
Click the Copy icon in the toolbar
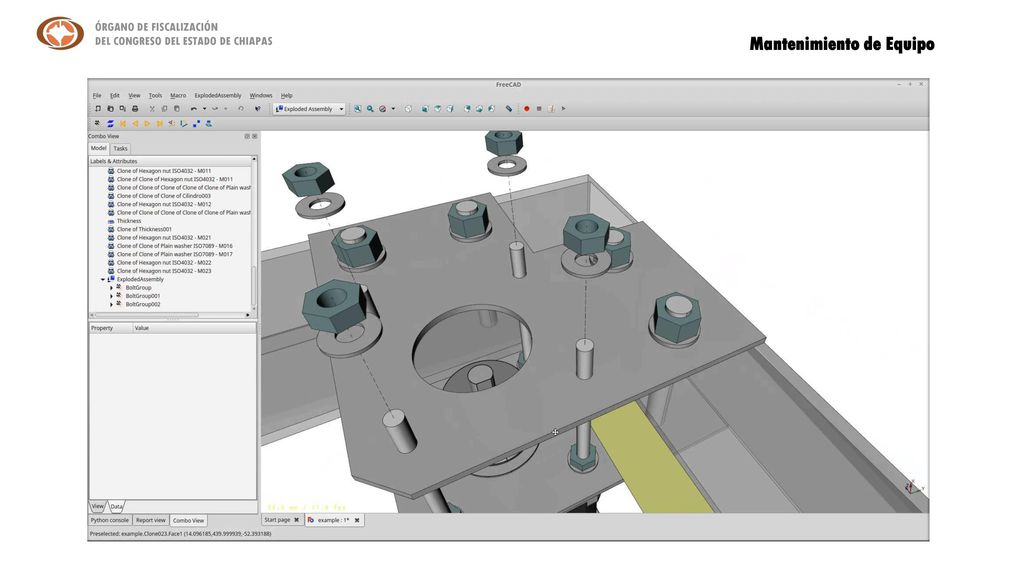pos(164,108)
